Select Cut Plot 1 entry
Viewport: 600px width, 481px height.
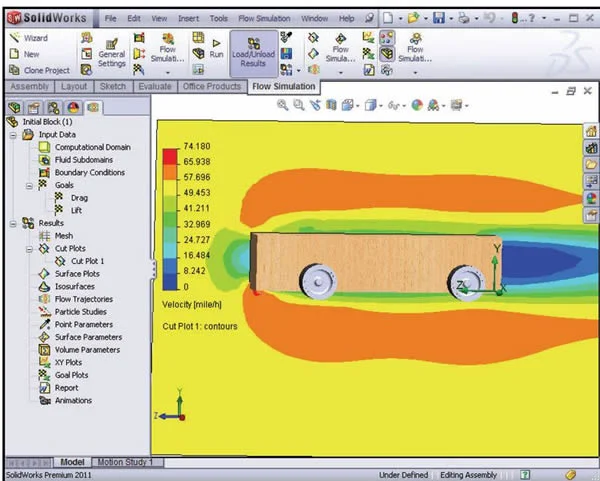coord(88,261)
